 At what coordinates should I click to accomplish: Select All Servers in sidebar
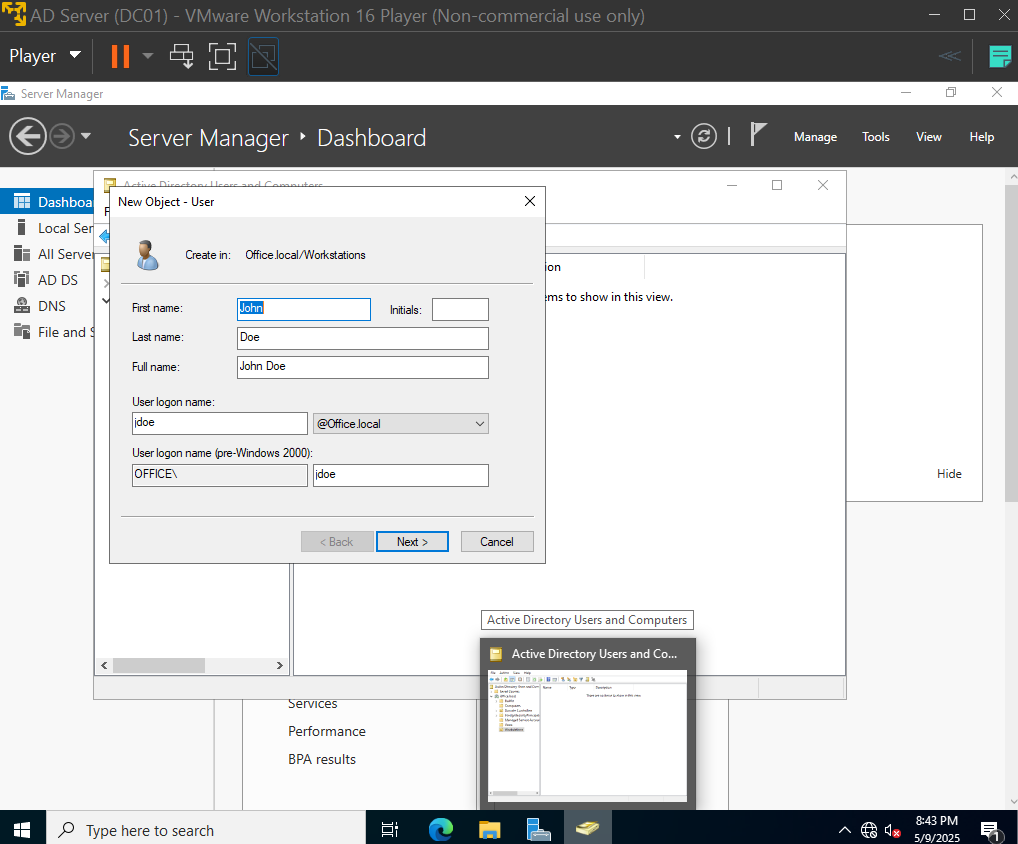[x=47, y=254]
